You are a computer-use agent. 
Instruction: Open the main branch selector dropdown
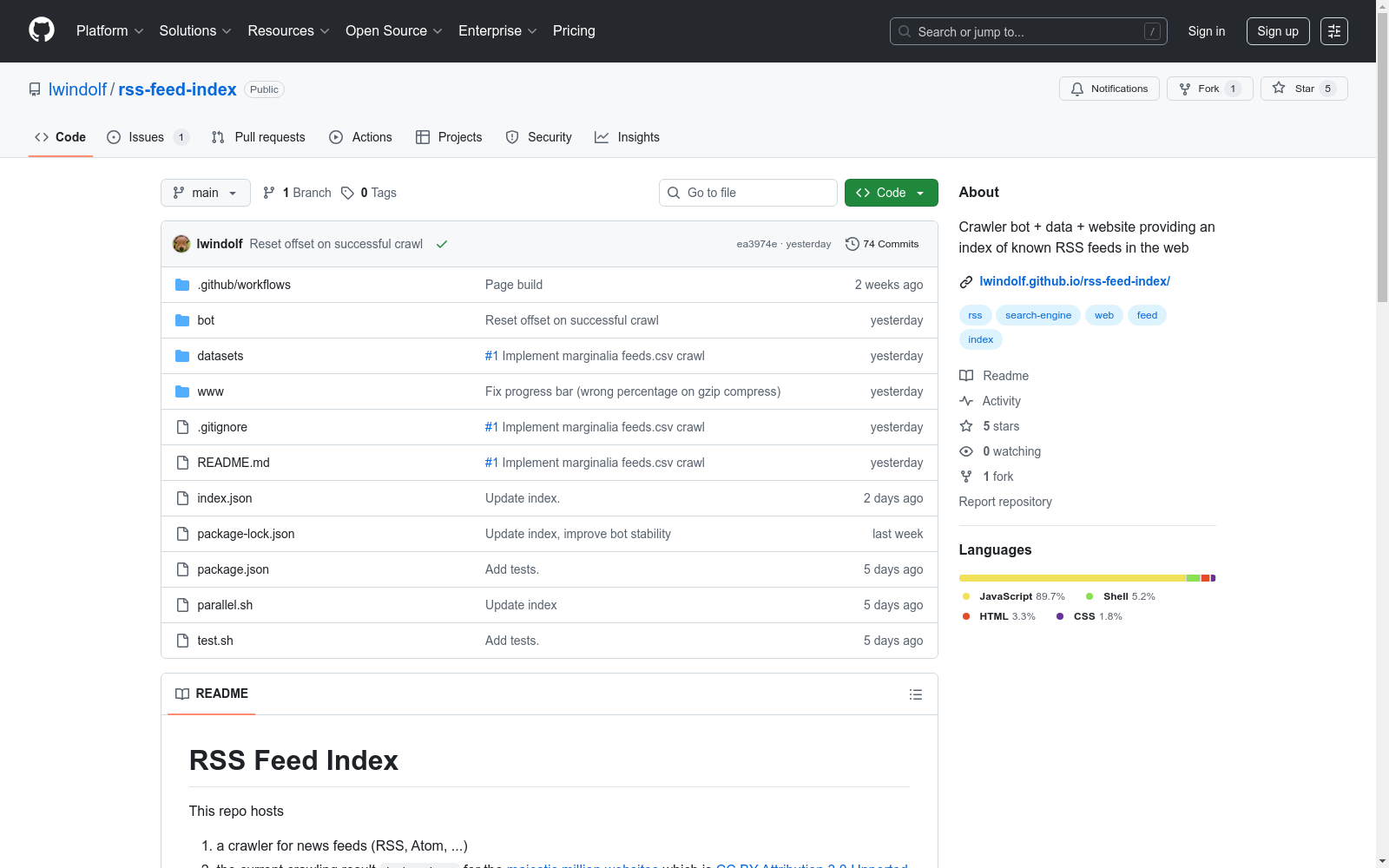point(206,193)
